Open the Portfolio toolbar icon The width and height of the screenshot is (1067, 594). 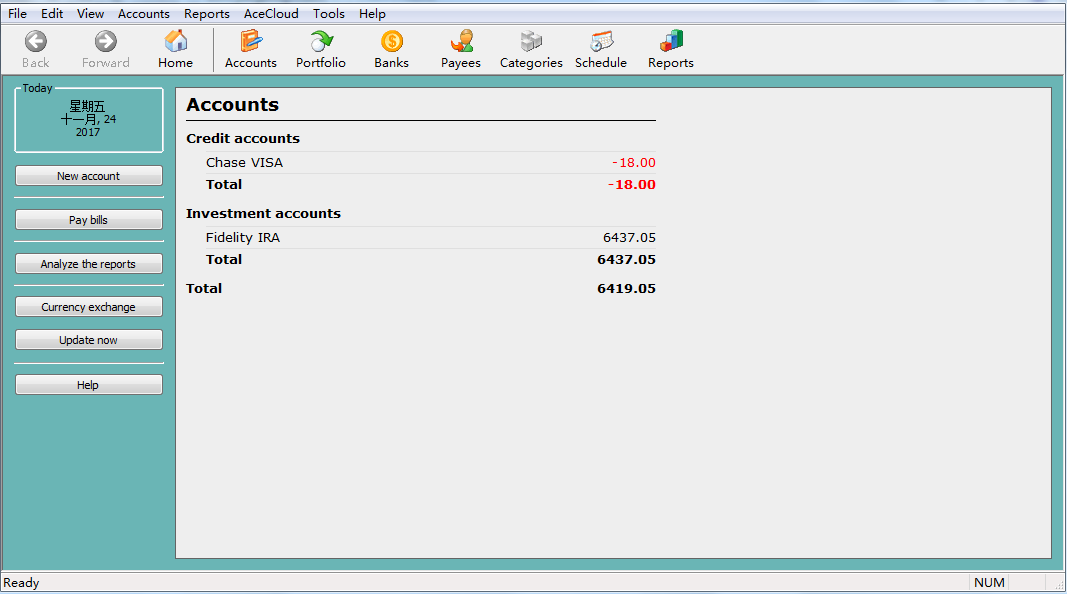[321, 42]
